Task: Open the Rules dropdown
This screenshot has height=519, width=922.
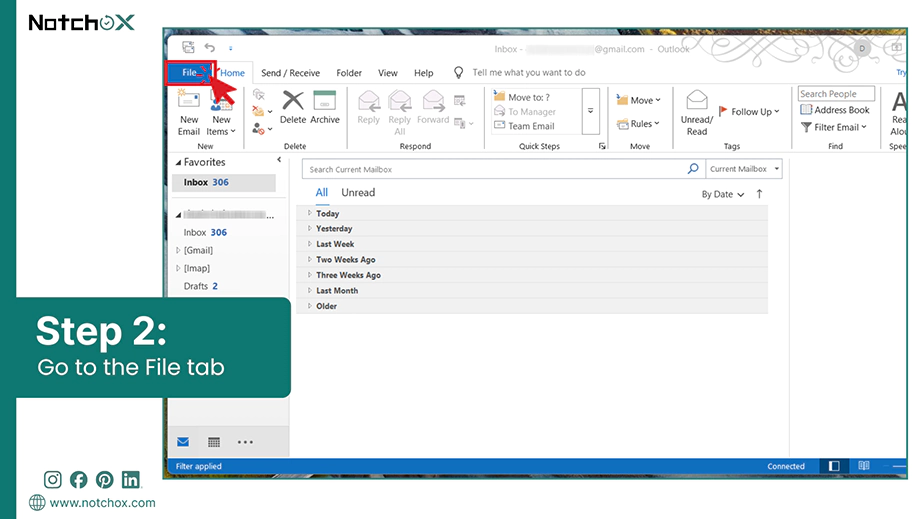Action: [x=638, y=123]
